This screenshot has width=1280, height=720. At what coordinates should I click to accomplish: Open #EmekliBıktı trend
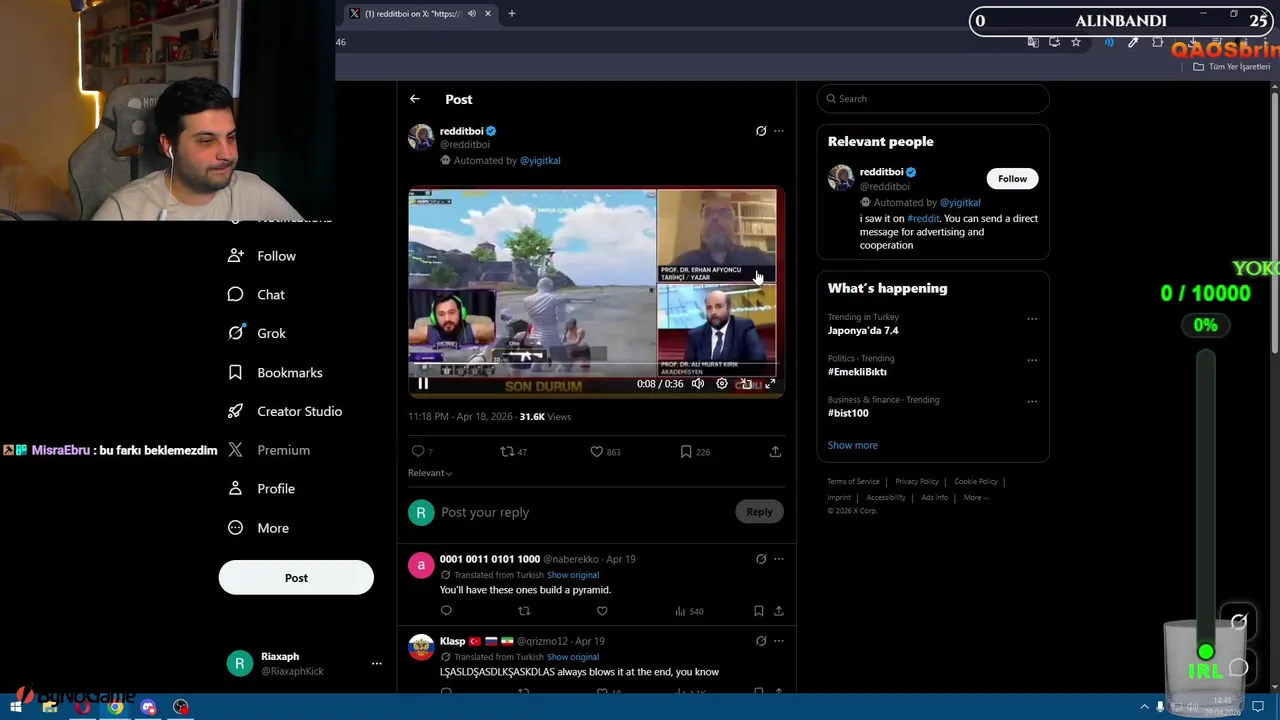857,371
